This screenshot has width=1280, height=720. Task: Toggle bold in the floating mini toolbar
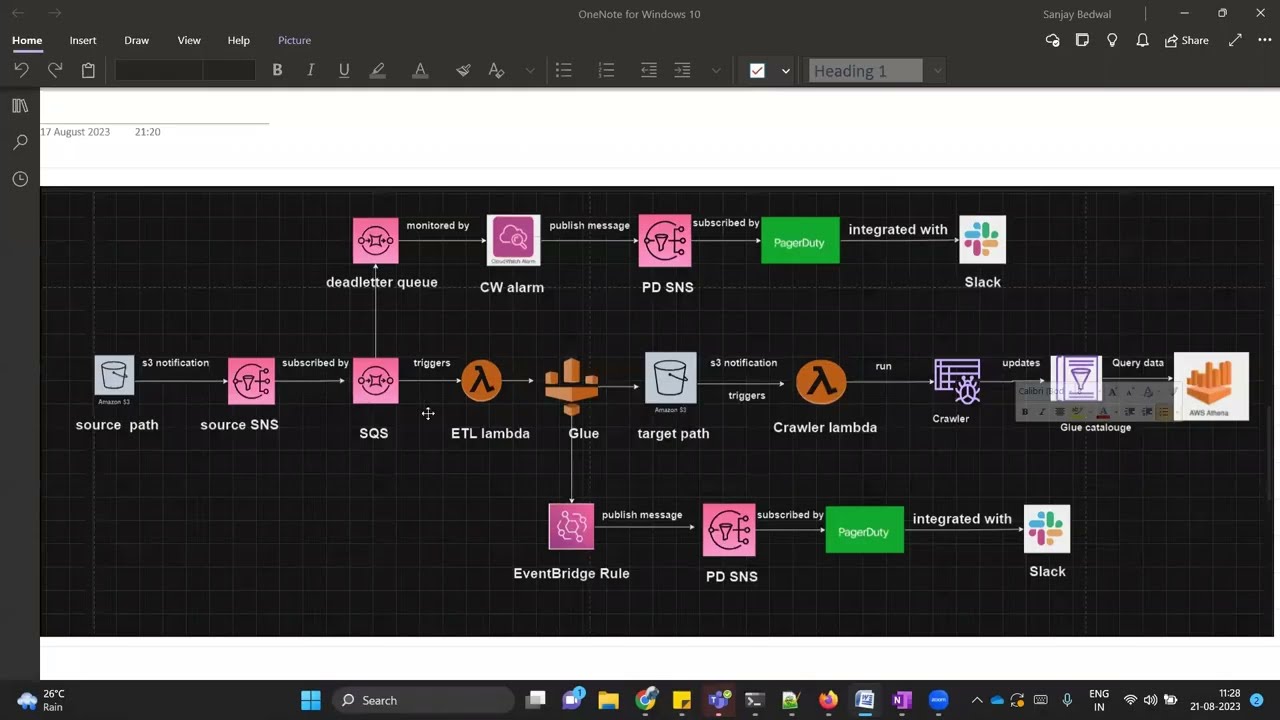point(1024,411)
